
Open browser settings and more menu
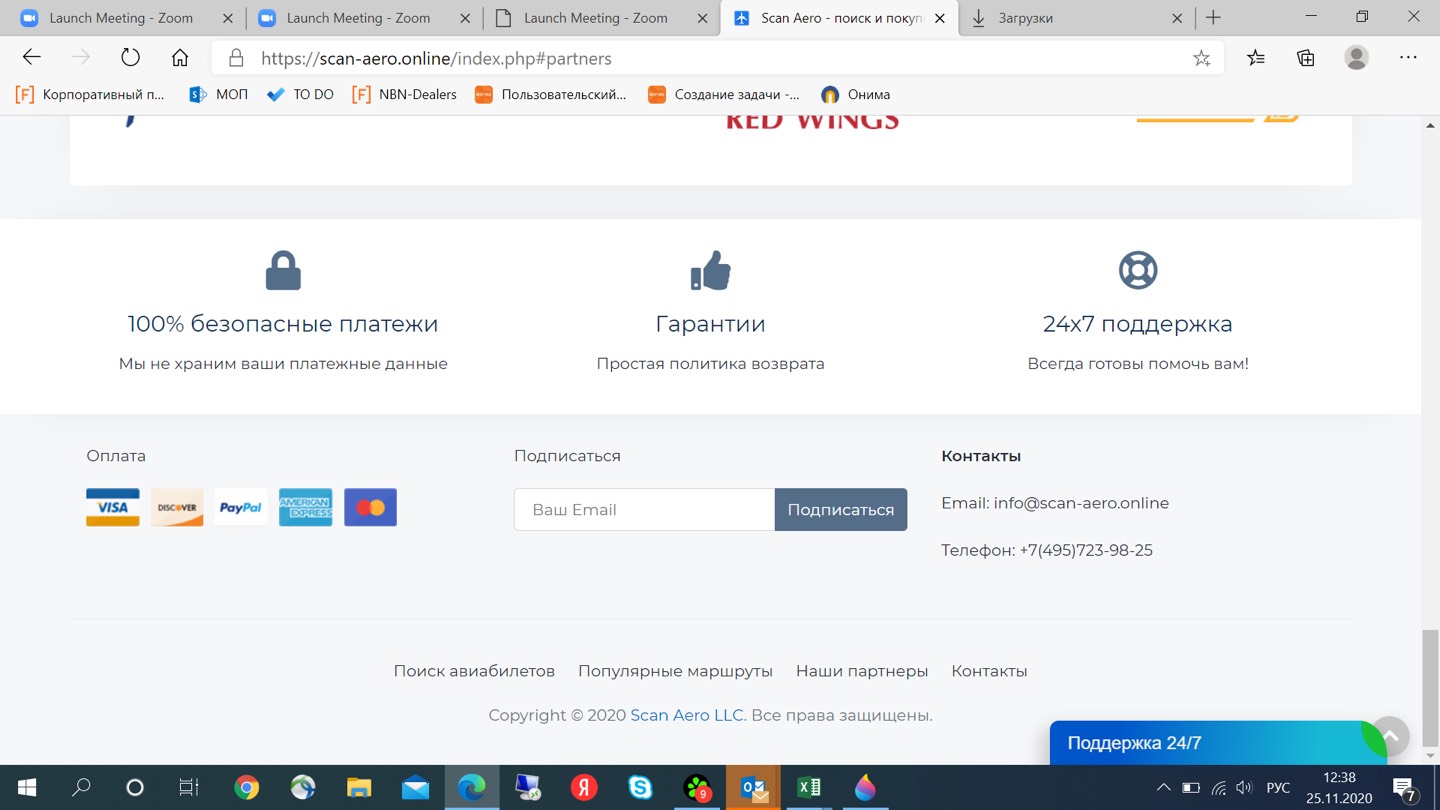pyautogui.click(x=1408, y=58)
